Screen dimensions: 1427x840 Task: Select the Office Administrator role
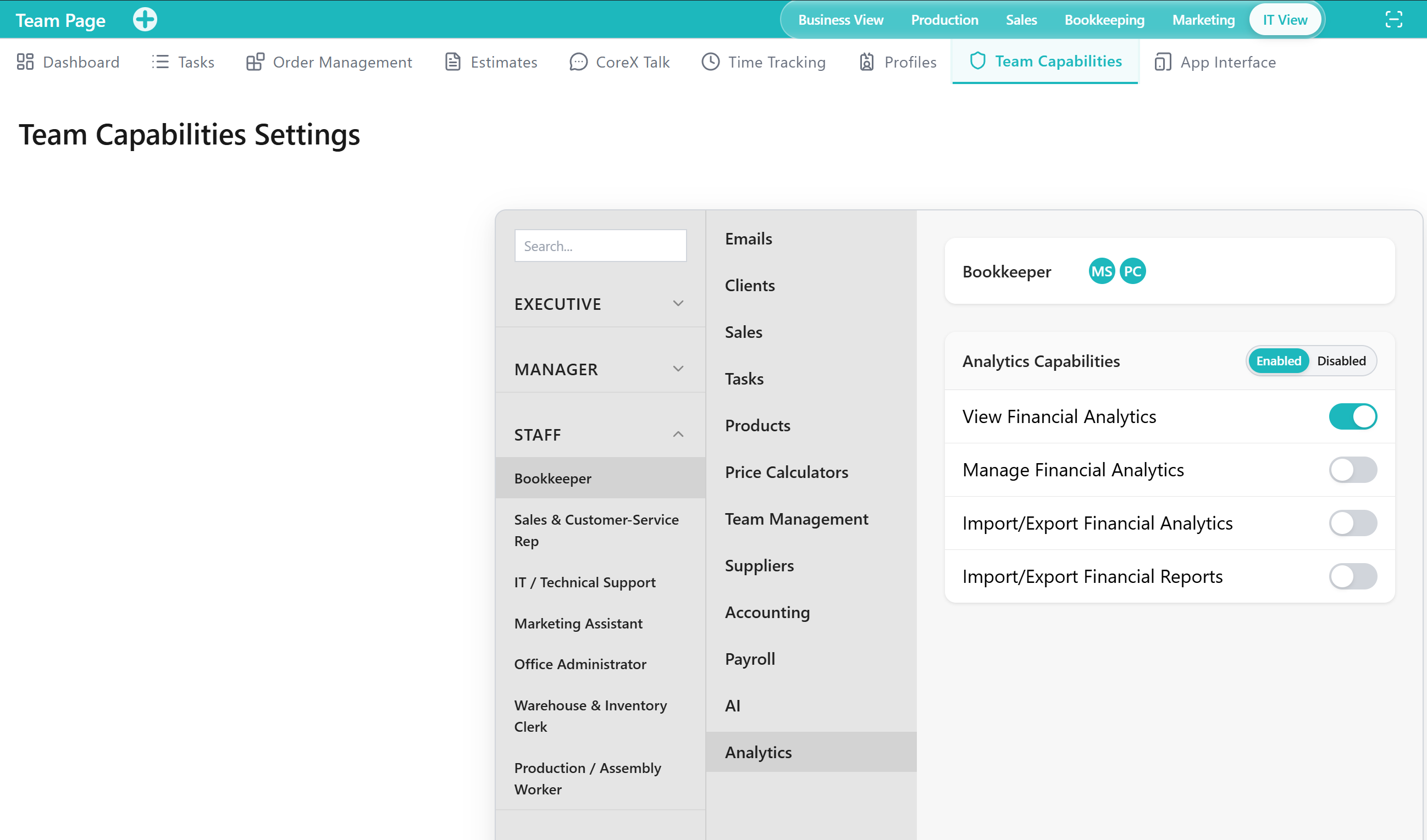(x=600, y=664)
